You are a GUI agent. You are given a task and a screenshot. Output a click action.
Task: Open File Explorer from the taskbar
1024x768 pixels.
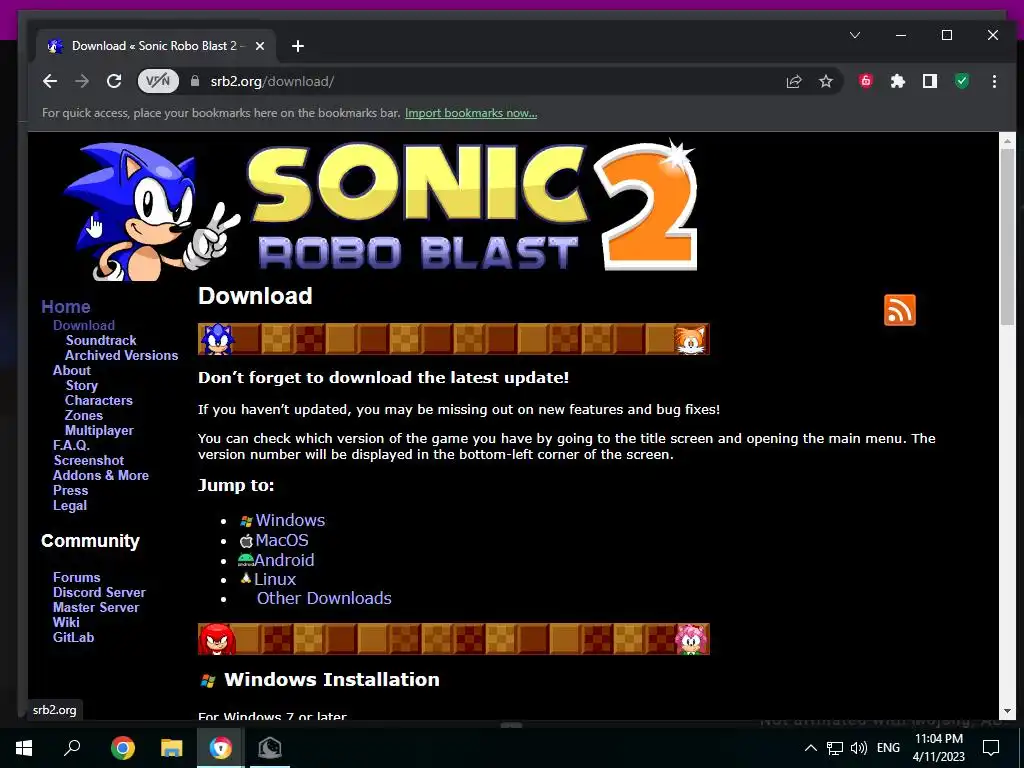point(172,748)
